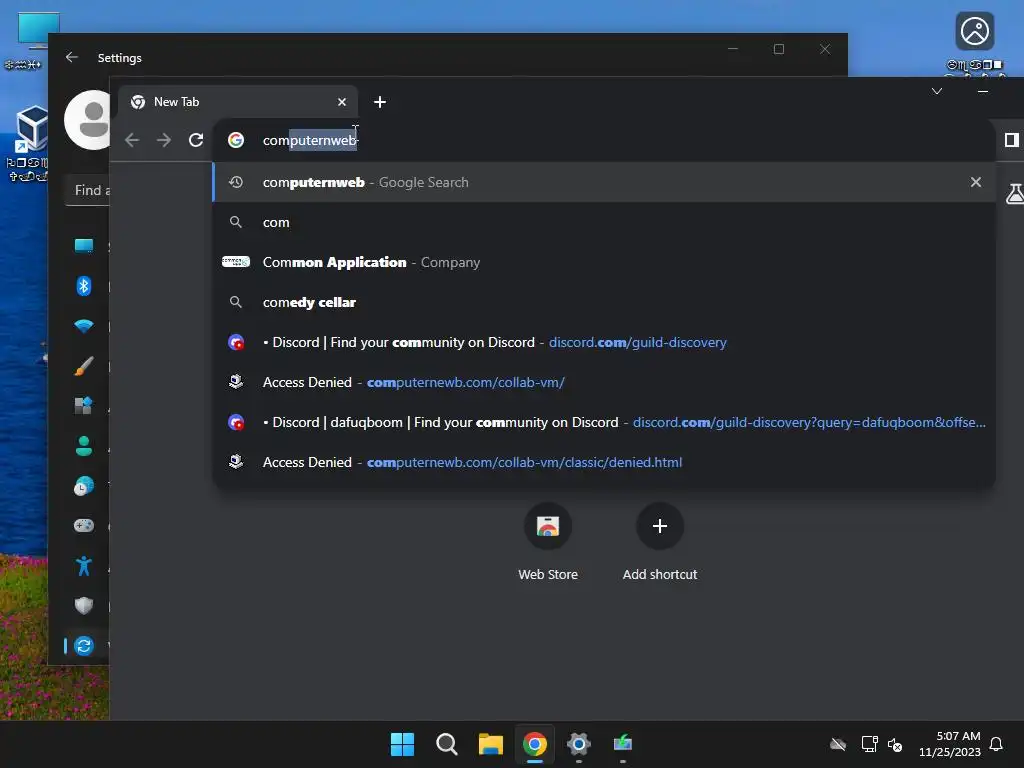Open Personalization paintbrush in Settings

[84, 366]
